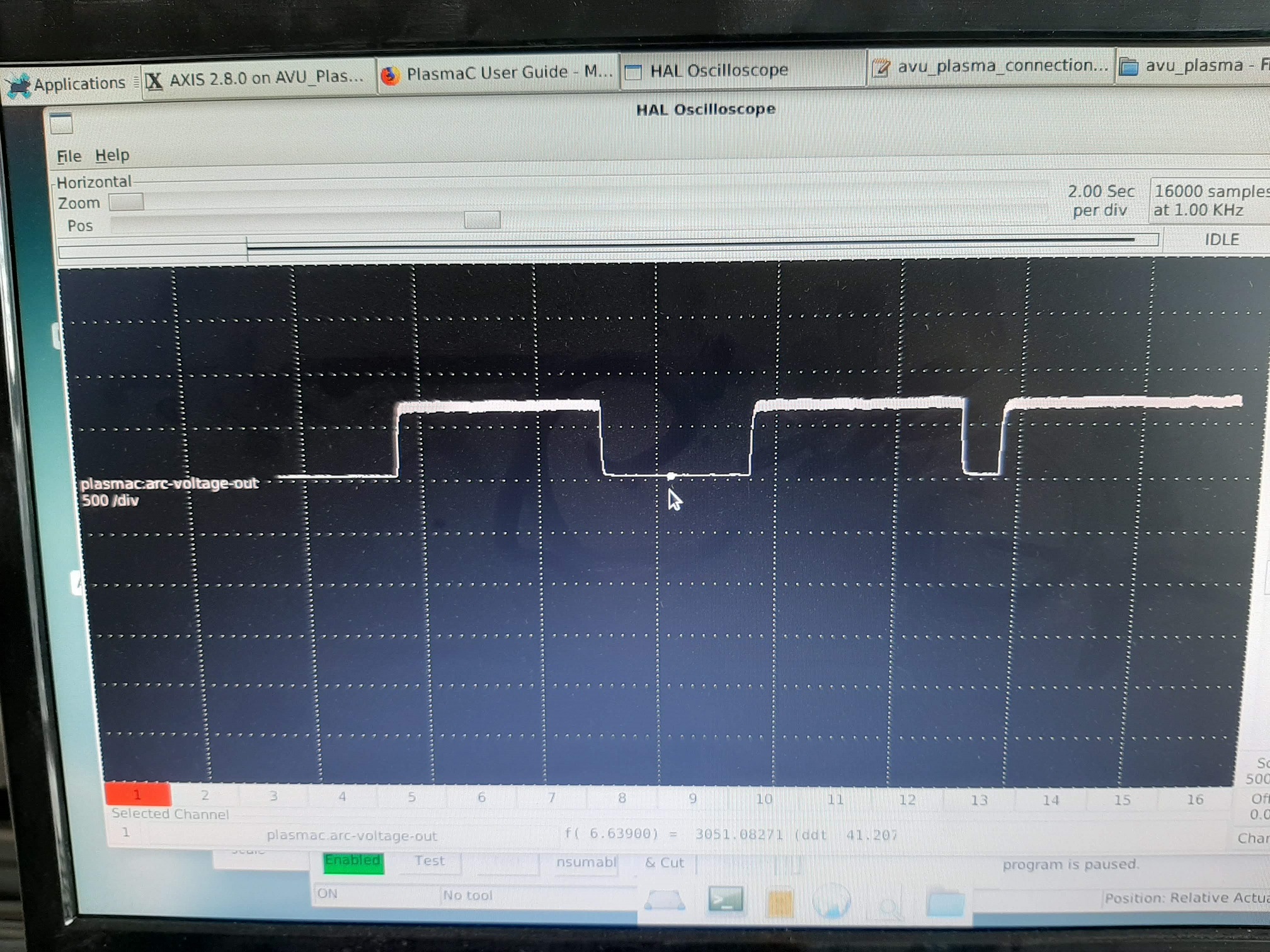Open the blue folder dock icon
This screenshot has height=952, width=1270.
pyautogui.click(x=945, y=904)
